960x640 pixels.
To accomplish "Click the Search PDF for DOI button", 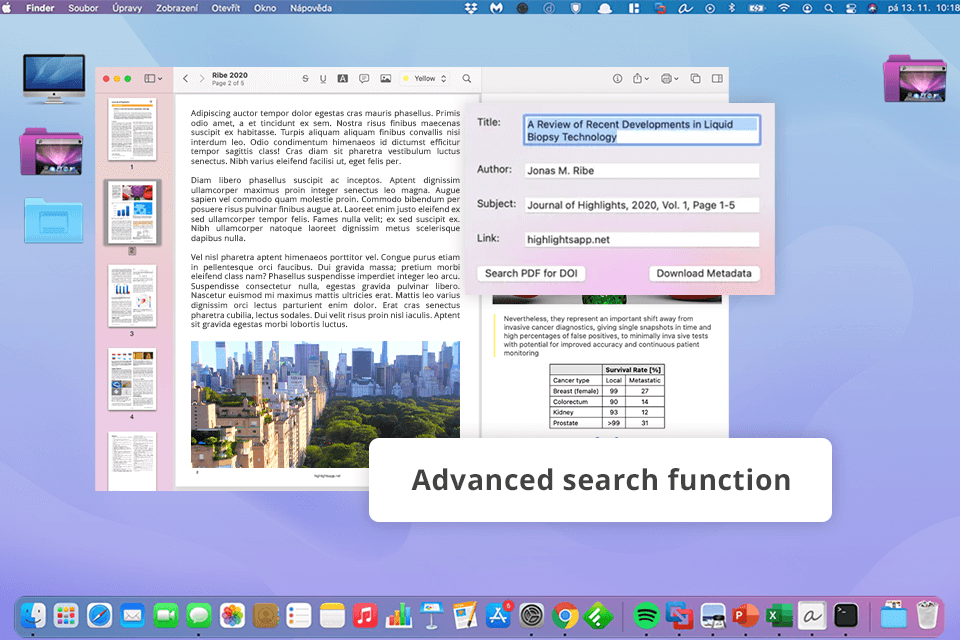I will pyautogui.click(x=530, y=273).
